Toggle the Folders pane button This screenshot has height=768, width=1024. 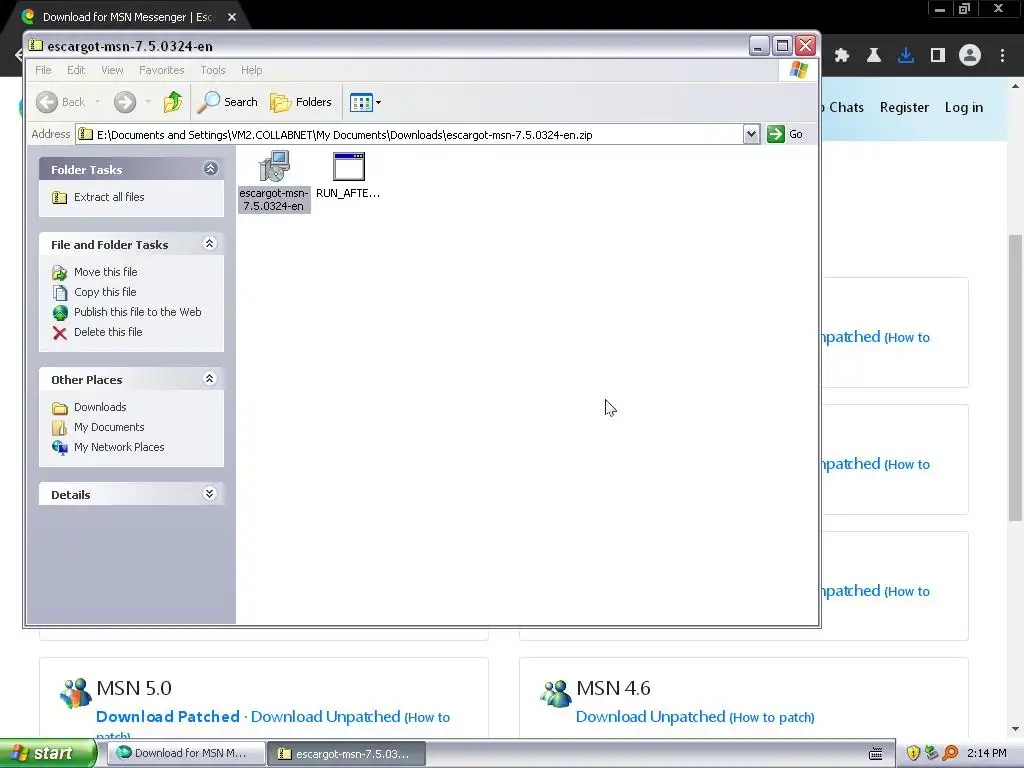301,102
